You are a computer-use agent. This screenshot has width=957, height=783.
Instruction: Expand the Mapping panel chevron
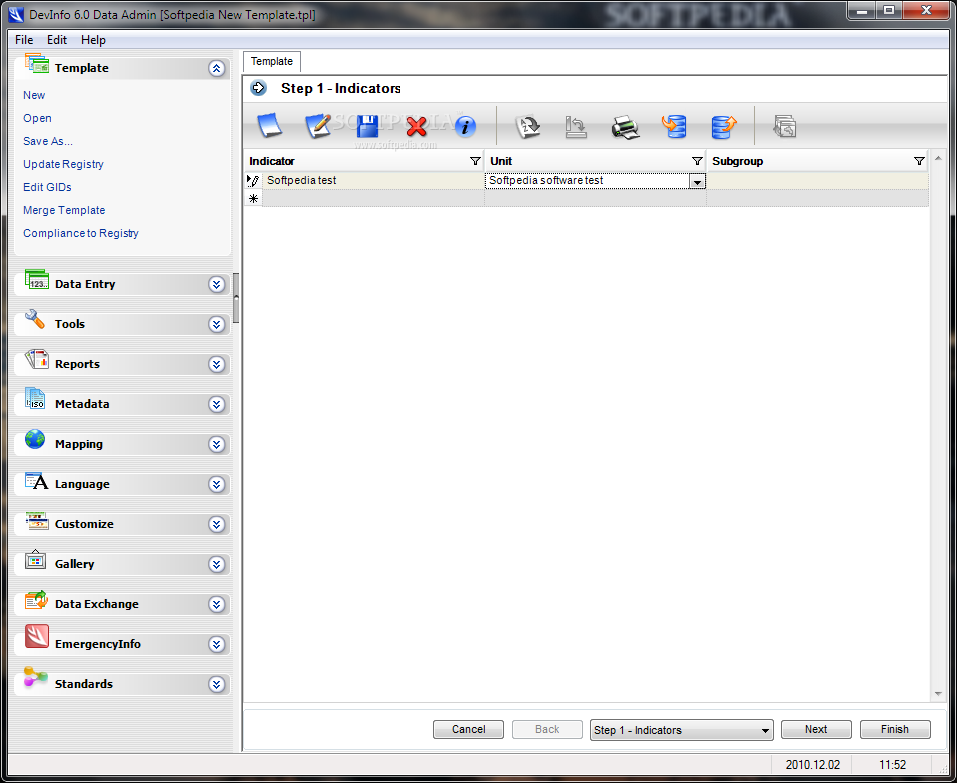217,444
